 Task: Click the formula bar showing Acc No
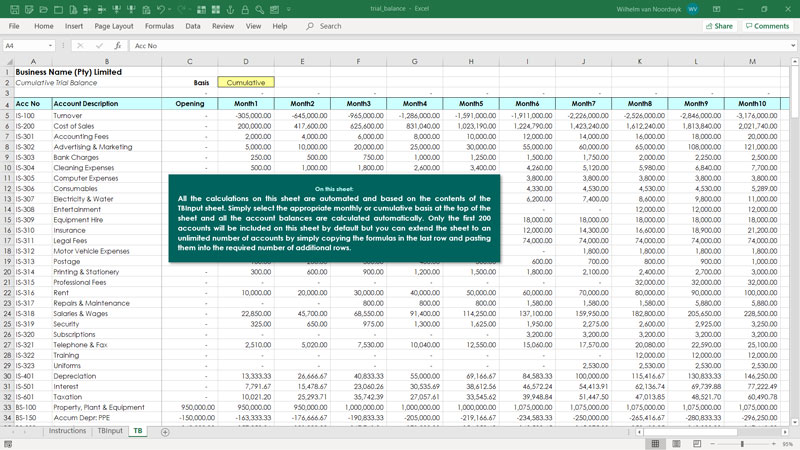click(459, 45)
